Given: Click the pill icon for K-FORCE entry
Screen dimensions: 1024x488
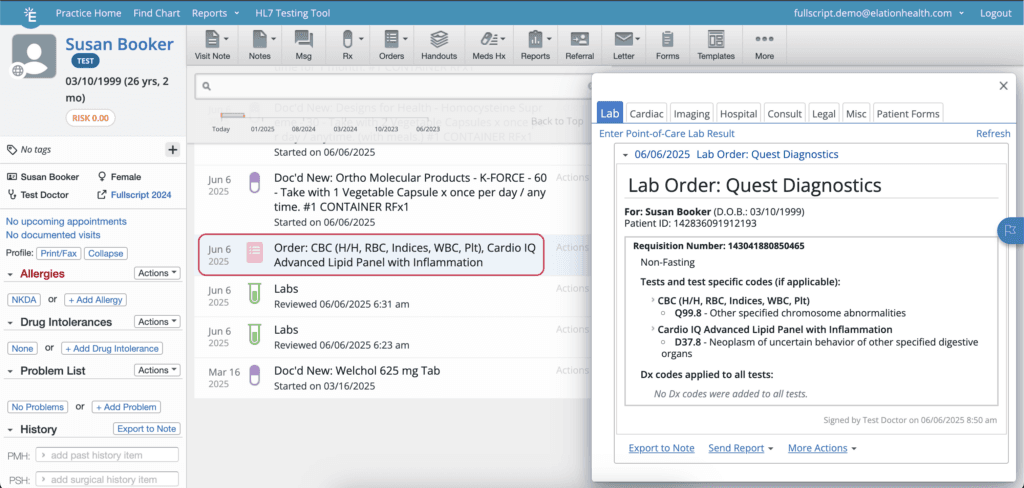Looking at the screenshot, I should [x=255, y=182].
